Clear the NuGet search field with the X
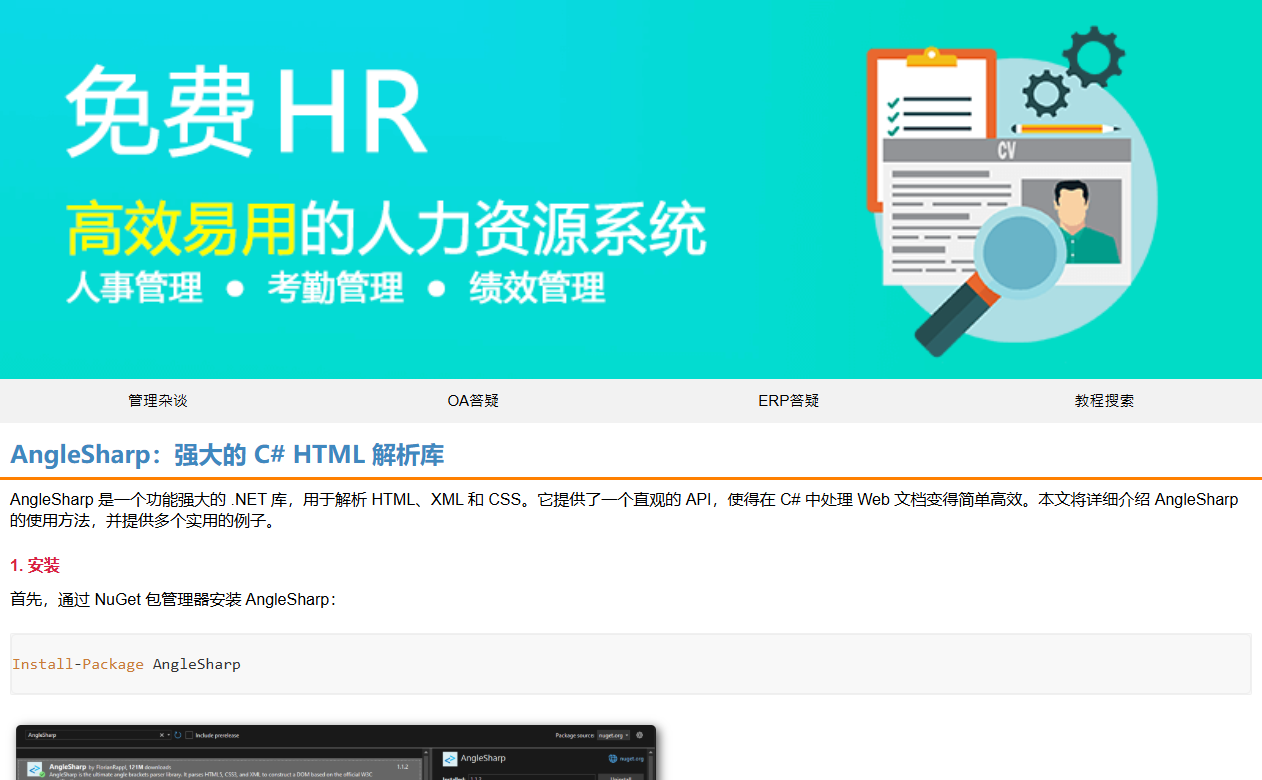 tap(162, 735)
